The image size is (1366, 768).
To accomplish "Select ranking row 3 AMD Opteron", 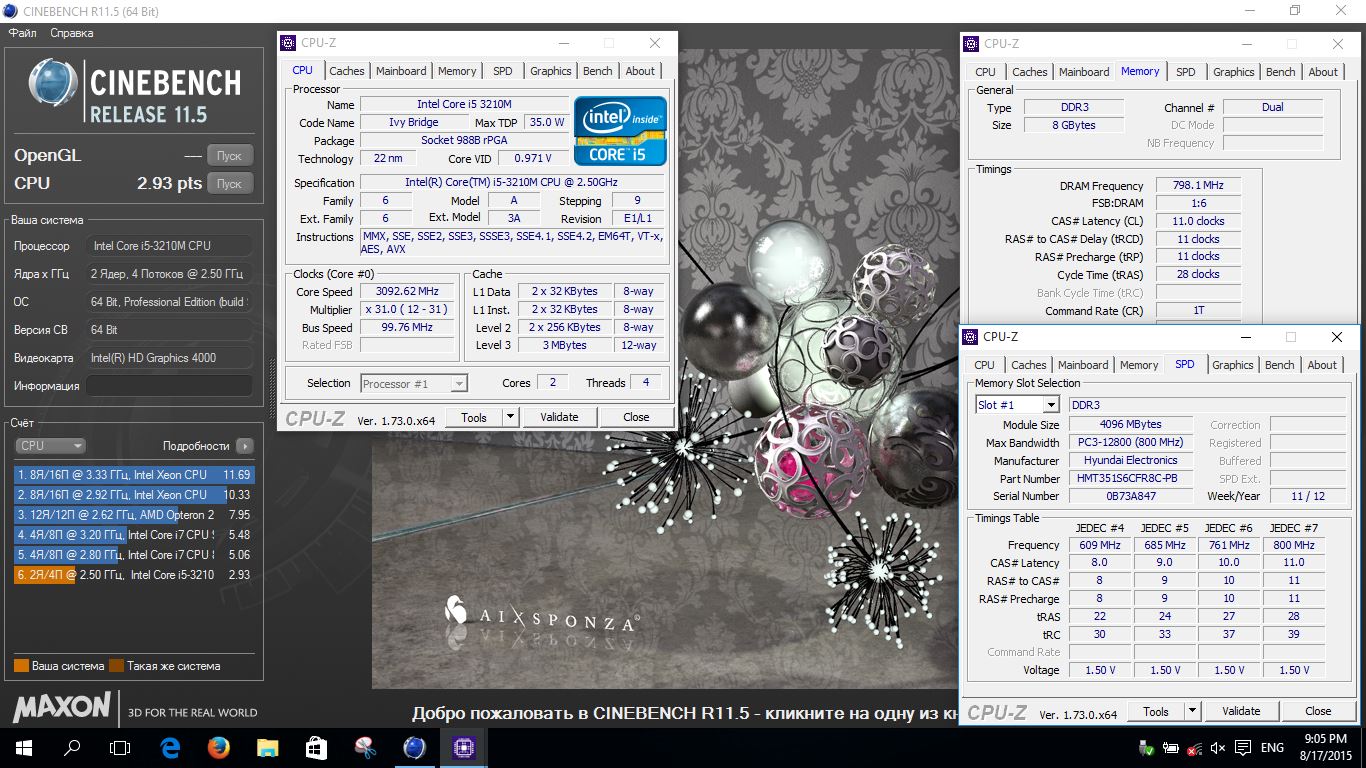I will point(134,515).
